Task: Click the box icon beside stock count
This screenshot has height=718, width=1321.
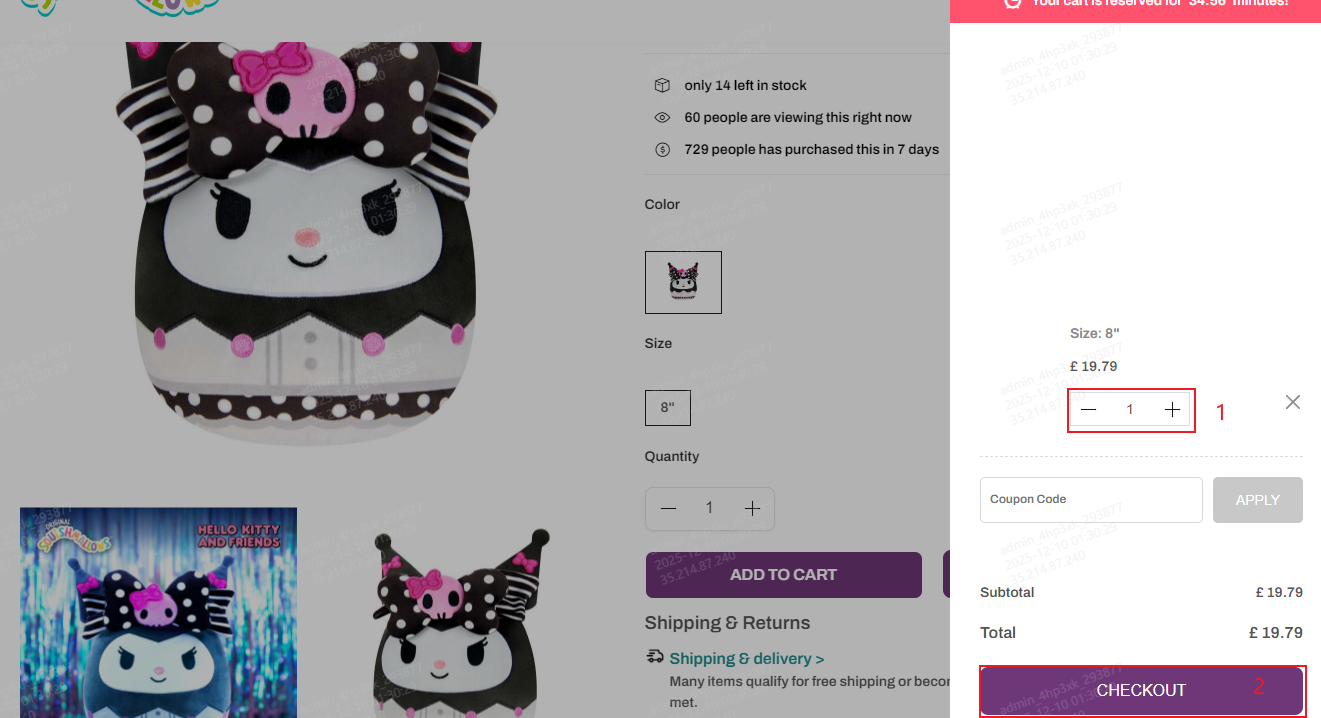Action: [662, 86]
